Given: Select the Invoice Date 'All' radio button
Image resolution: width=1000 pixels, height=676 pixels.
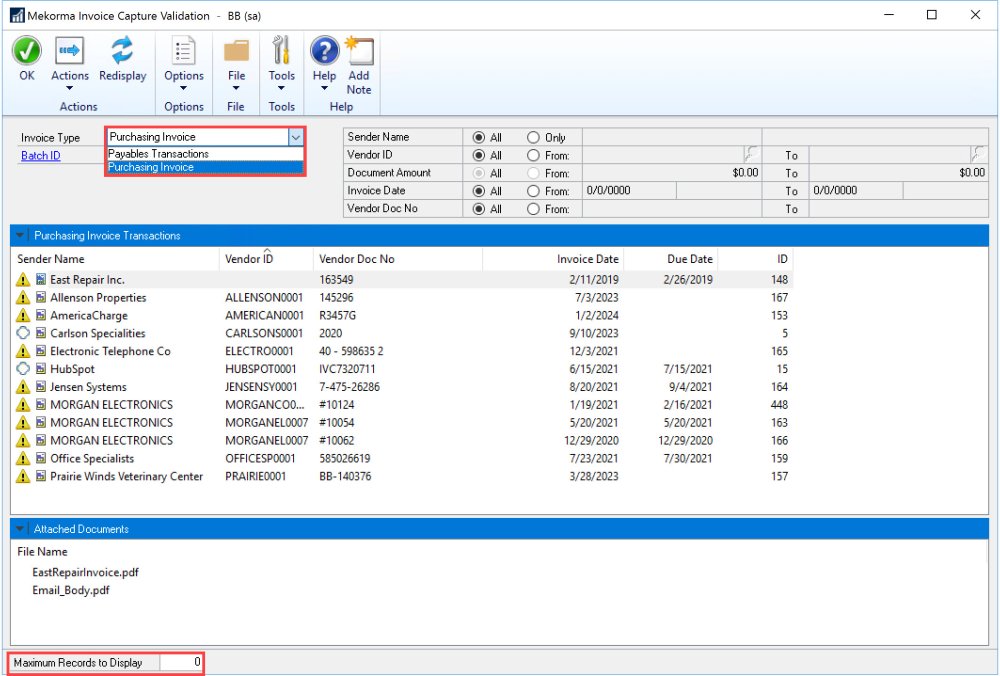Looking at the screenshot, I should [x=478, y=191].
